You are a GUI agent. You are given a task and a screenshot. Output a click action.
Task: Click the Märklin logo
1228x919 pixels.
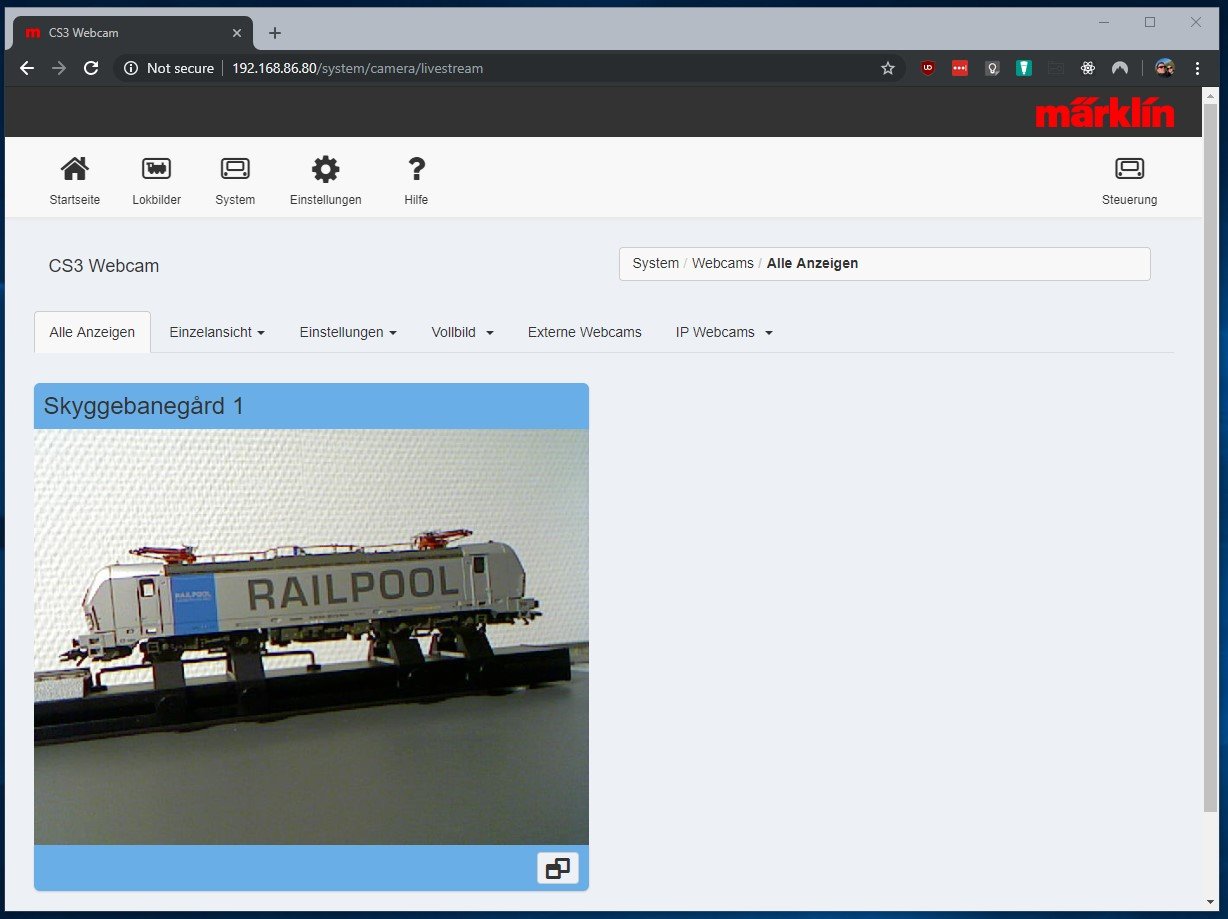[1105, 112]
